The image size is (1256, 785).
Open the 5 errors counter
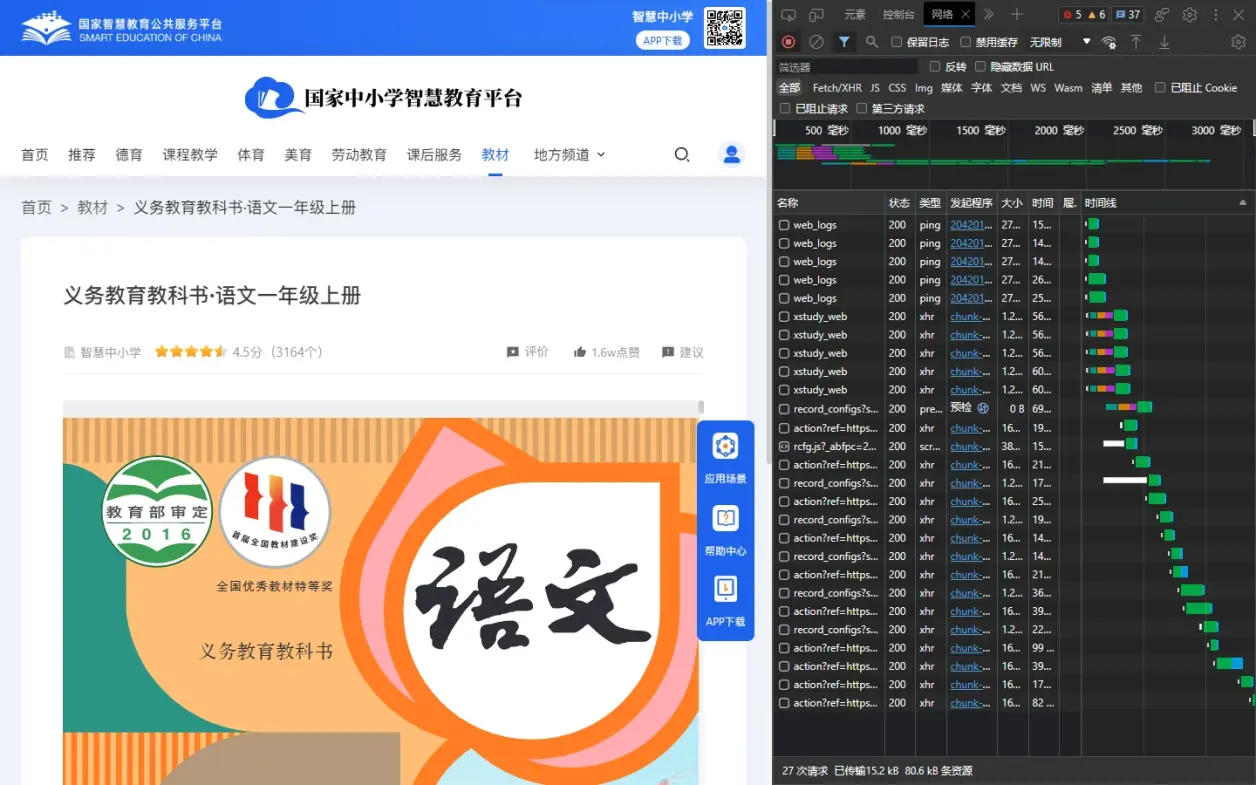tap(1072, 15)
